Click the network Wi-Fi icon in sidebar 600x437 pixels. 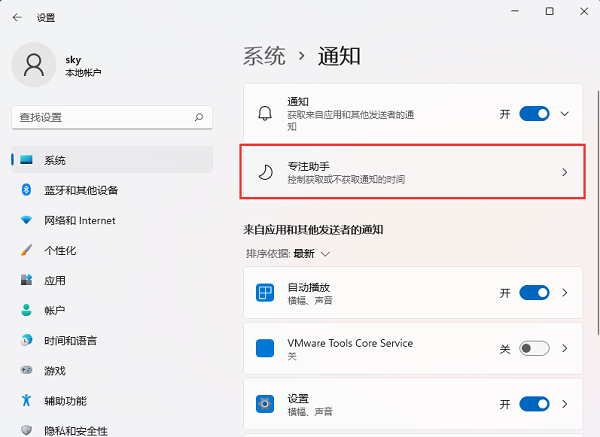(x=26, y=220)
